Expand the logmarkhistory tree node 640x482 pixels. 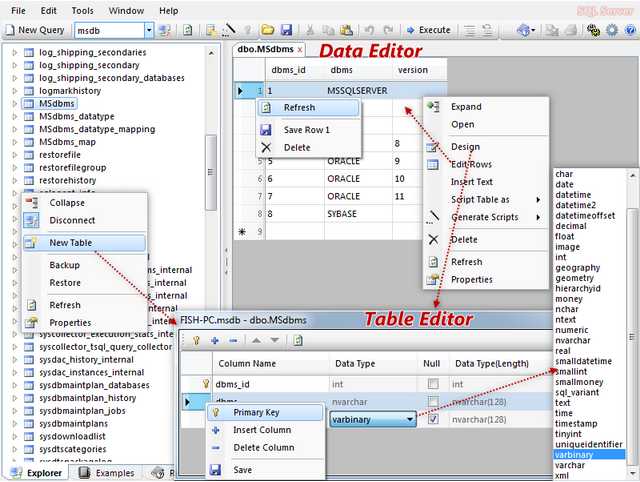click(x=15, y=91)
